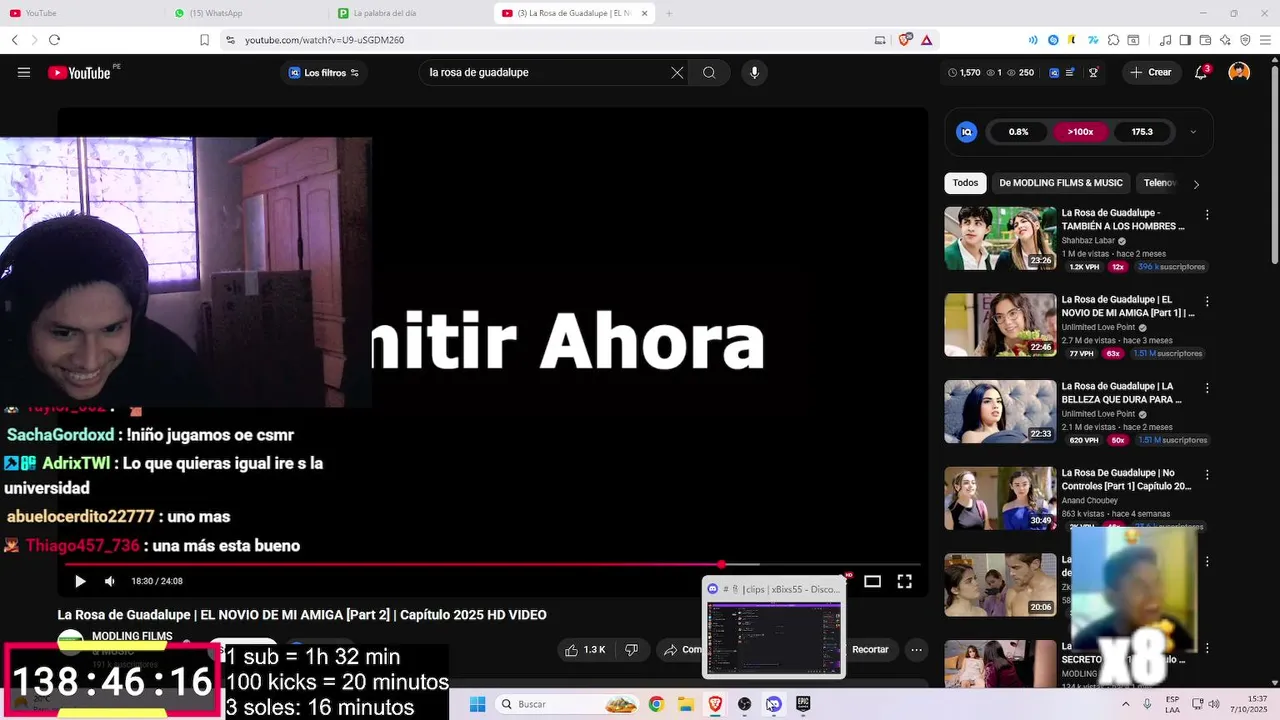Options menu for No Controles video

coord(1207,475)
